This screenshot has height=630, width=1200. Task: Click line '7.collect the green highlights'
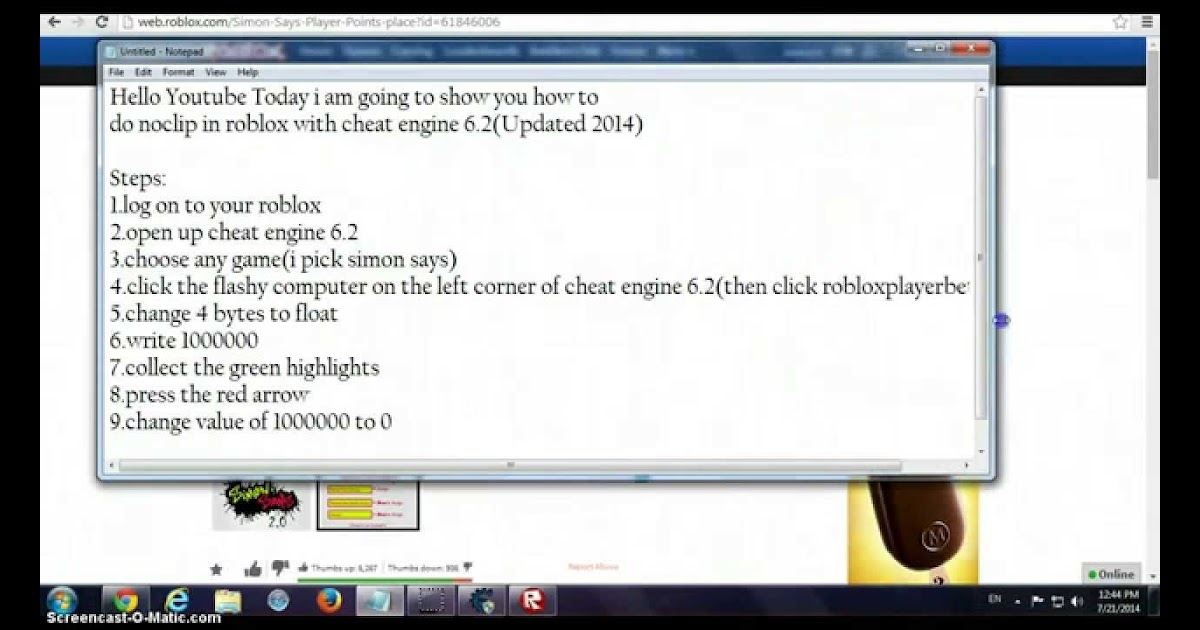coord(244,368)
